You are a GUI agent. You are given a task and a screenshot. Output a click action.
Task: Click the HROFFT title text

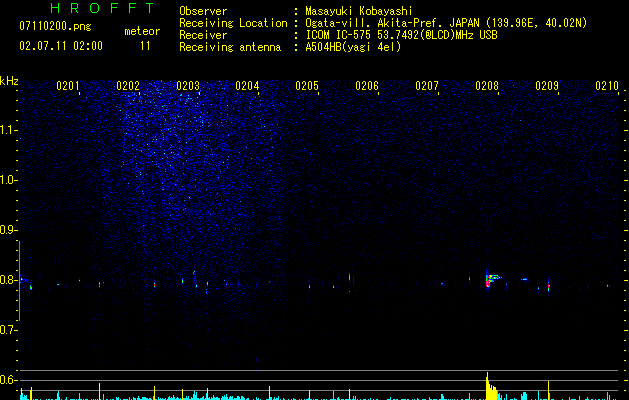click(103, 8)
